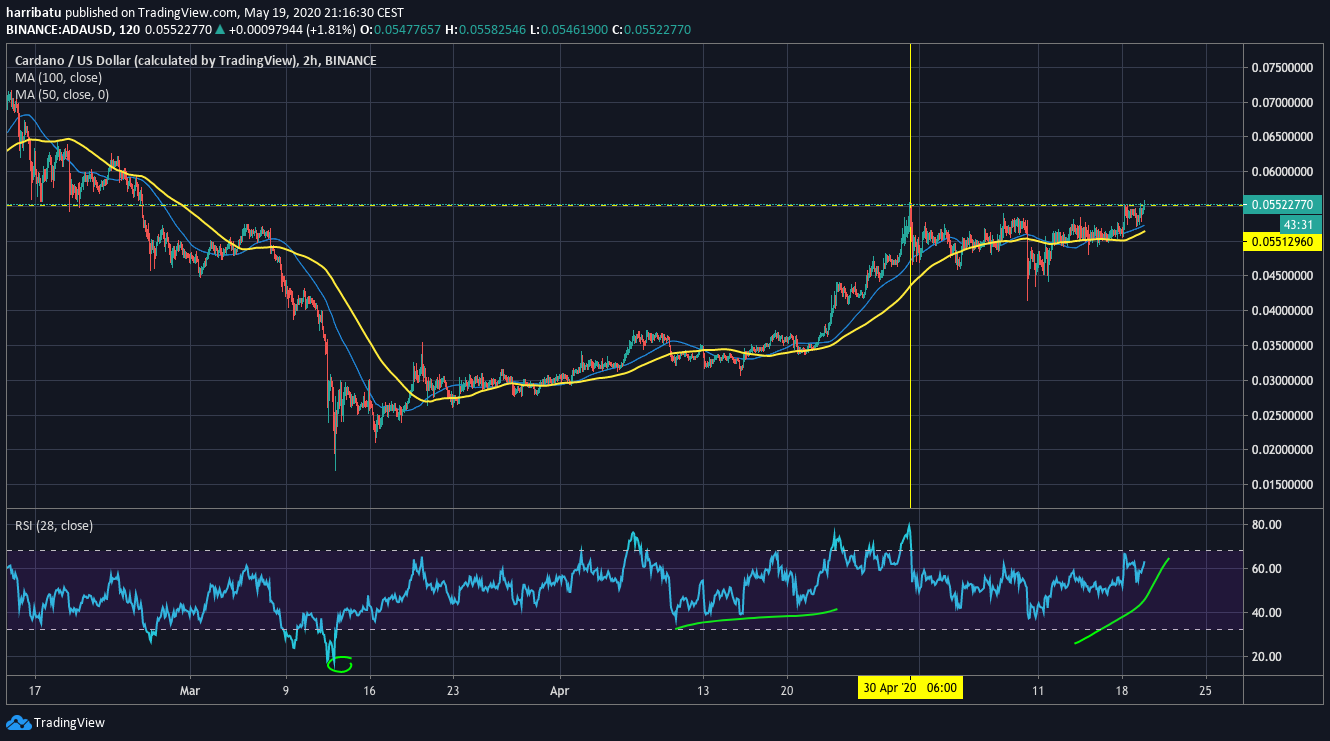Click the current price label 0.05522770
The image size is (1330, 741).
tap(1285, 205)
